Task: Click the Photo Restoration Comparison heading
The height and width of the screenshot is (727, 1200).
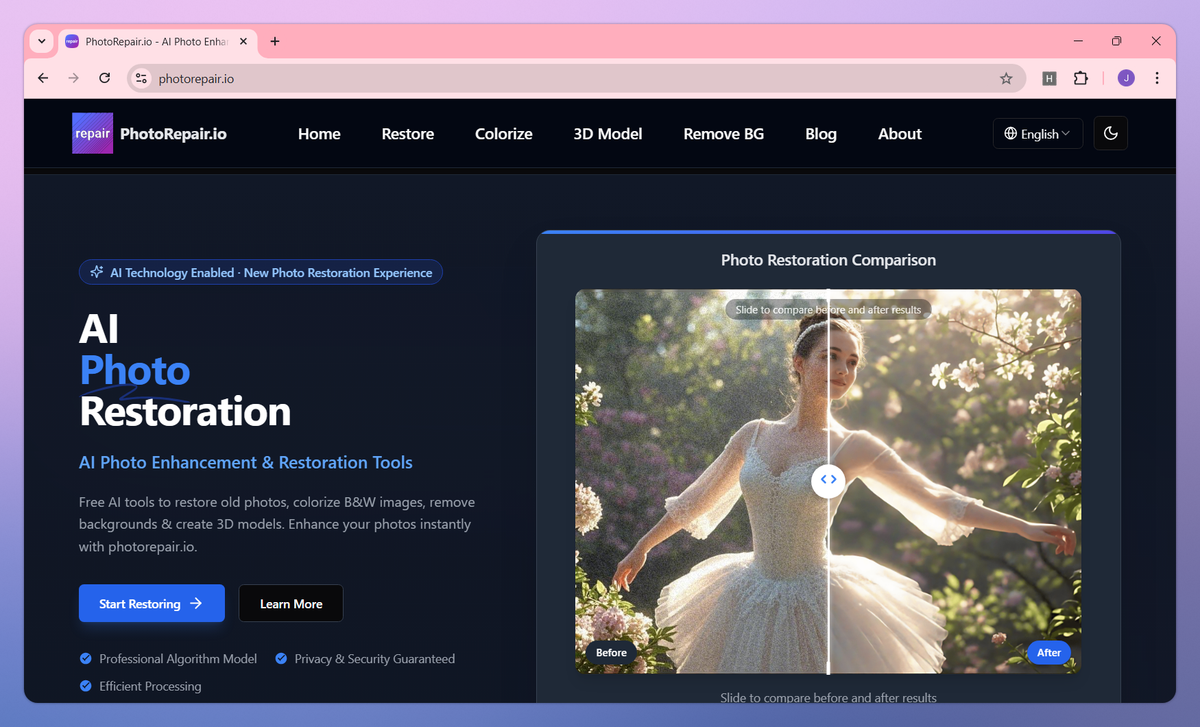Action: (x=828, y=260)
